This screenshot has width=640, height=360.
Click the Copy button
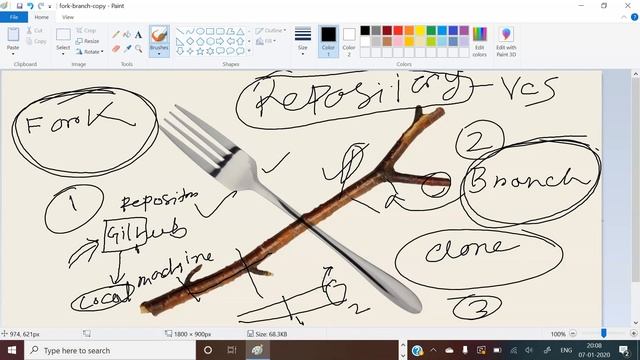(36, 41)
